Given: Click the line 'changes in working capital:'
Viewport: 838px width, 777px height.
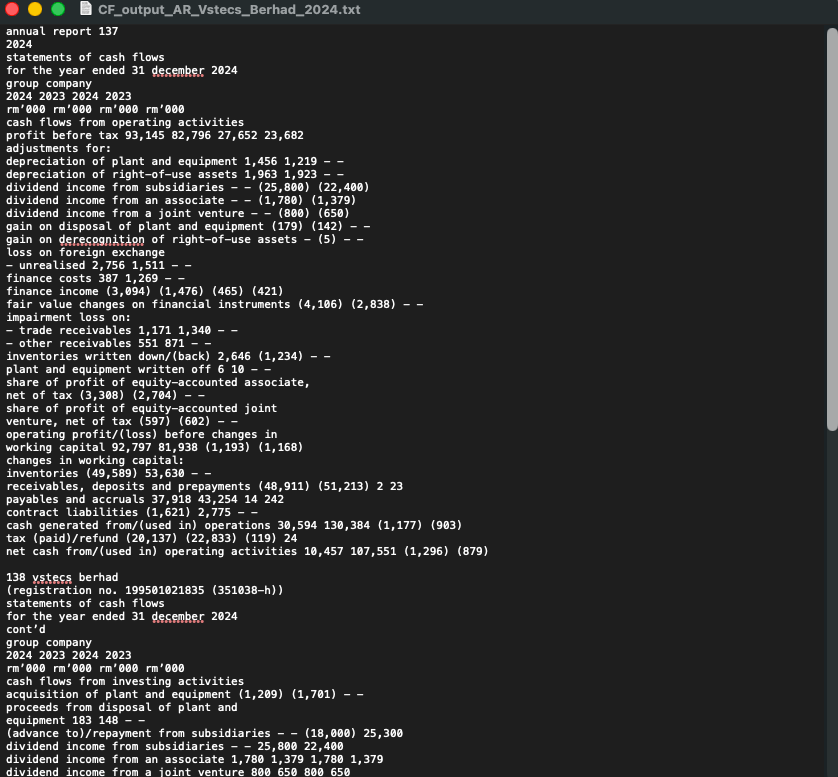Looking at the screenshot, I should pos(95,460).
